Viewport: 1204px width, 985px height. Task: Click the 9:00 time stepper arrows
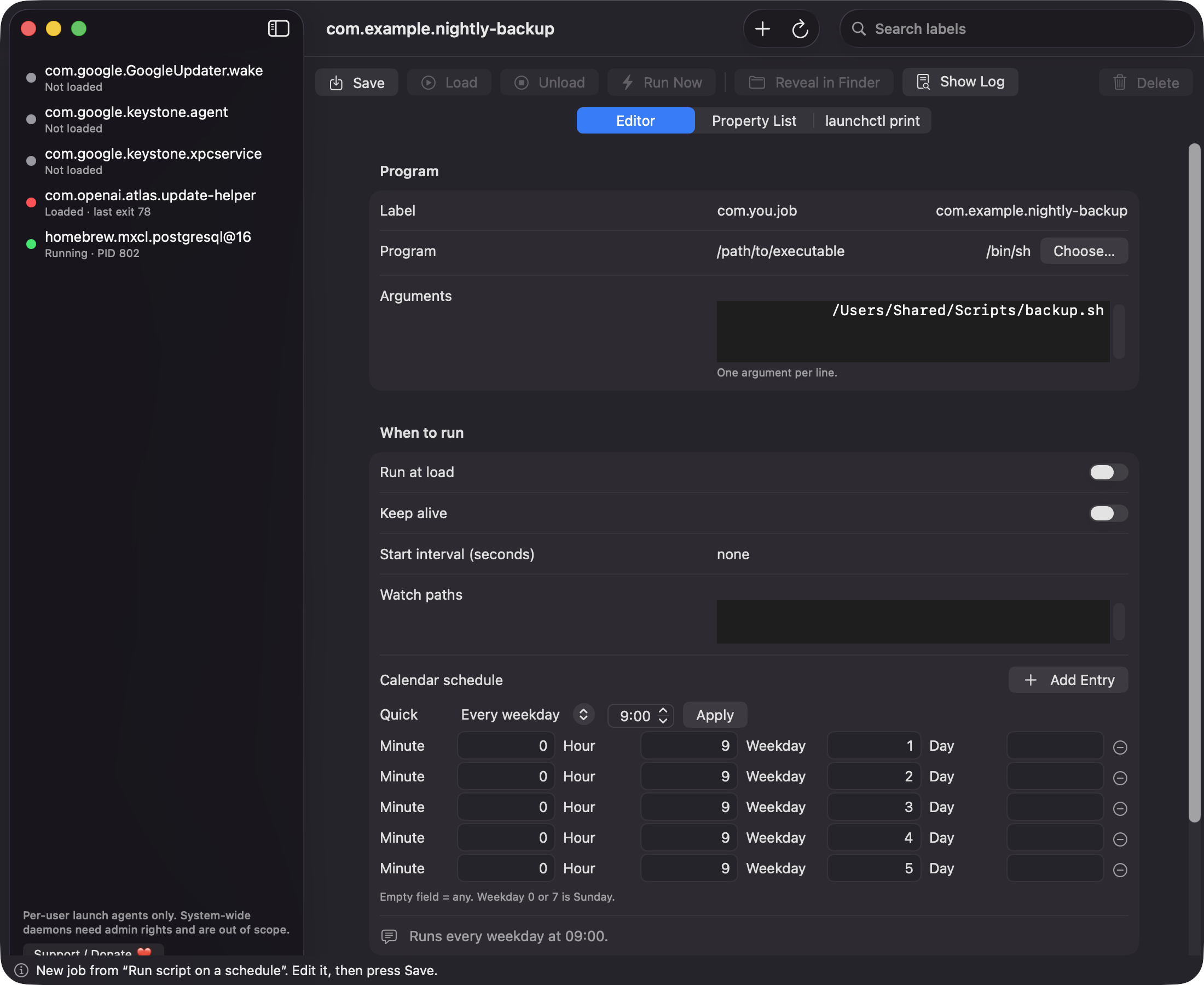point(662,715)
